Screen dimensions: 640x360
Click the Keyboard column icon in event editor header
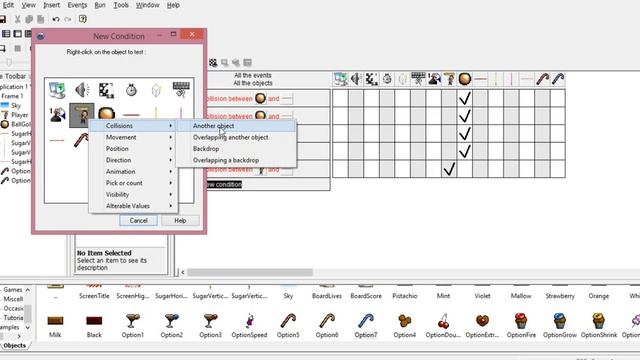click(418, 79)
